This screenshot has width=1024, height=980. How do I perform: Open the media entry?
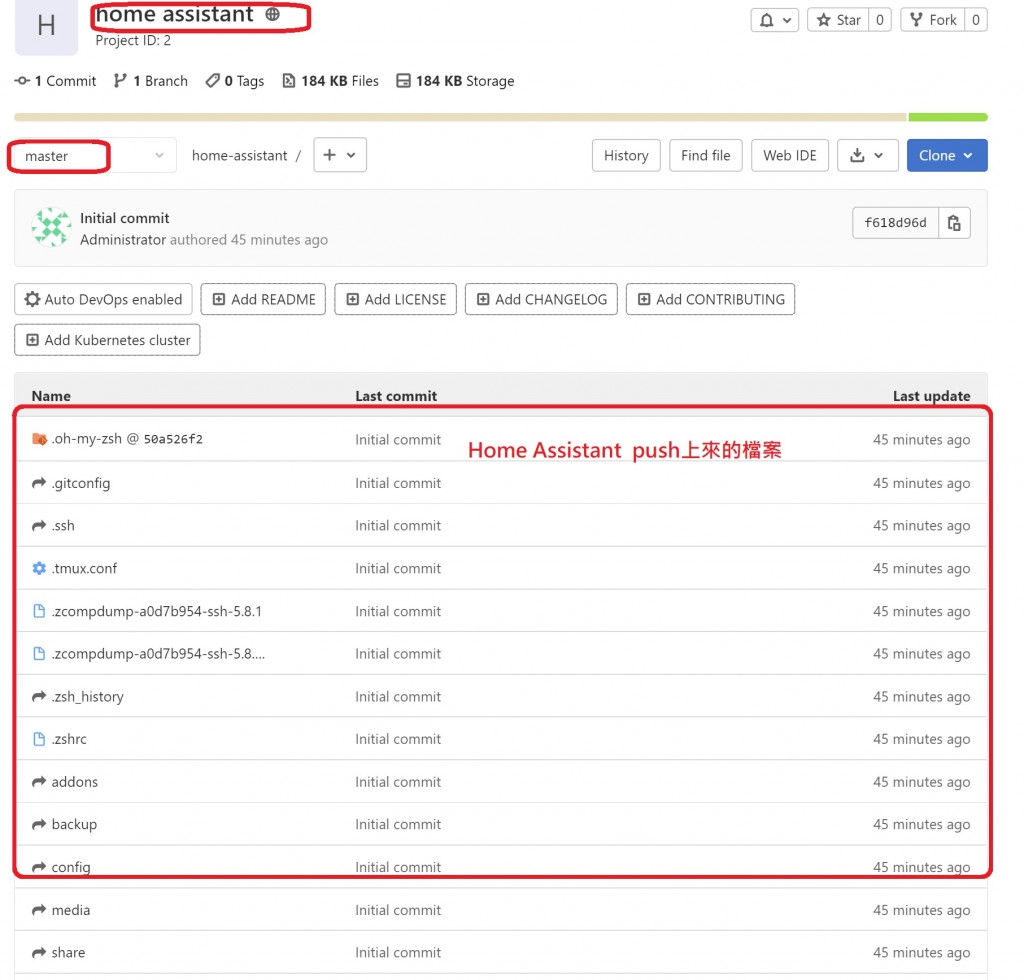point(71,910)
